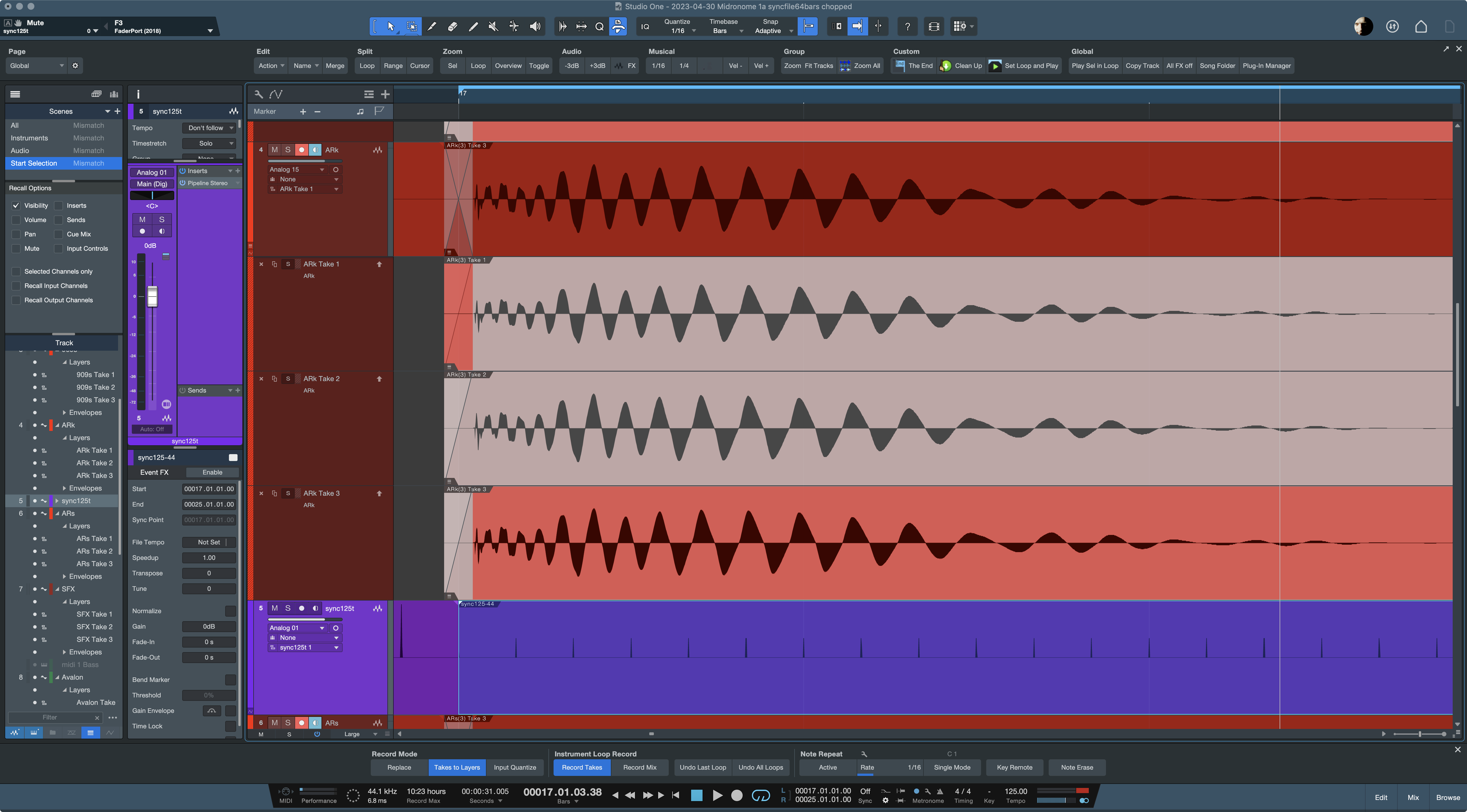This screenshot has height=812, width=1467.
Task: Switch to the Mix view tab
Action: (x=1413, y=797)
